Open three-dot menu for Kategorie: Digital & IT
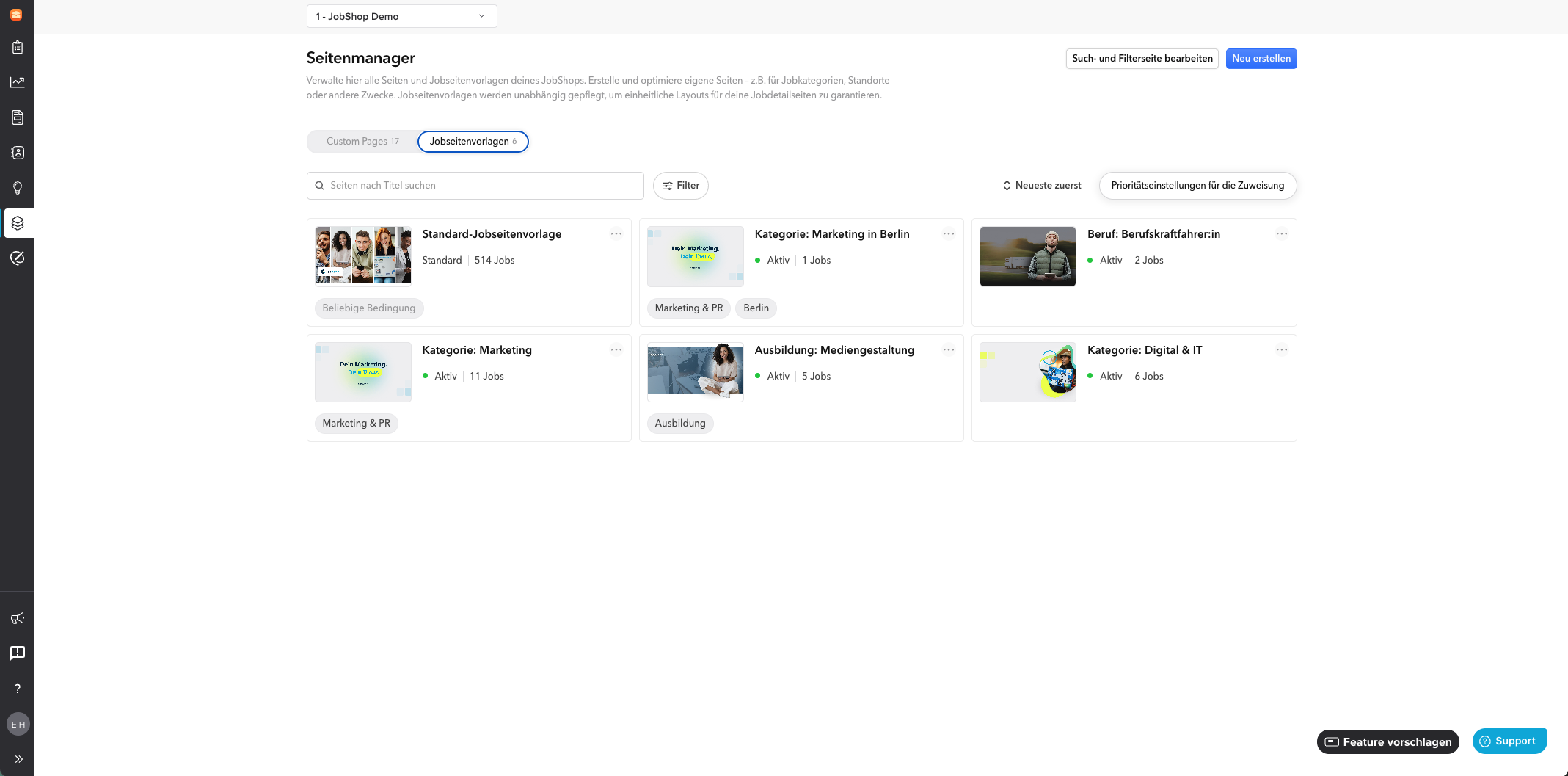 tap(1282, 350)
